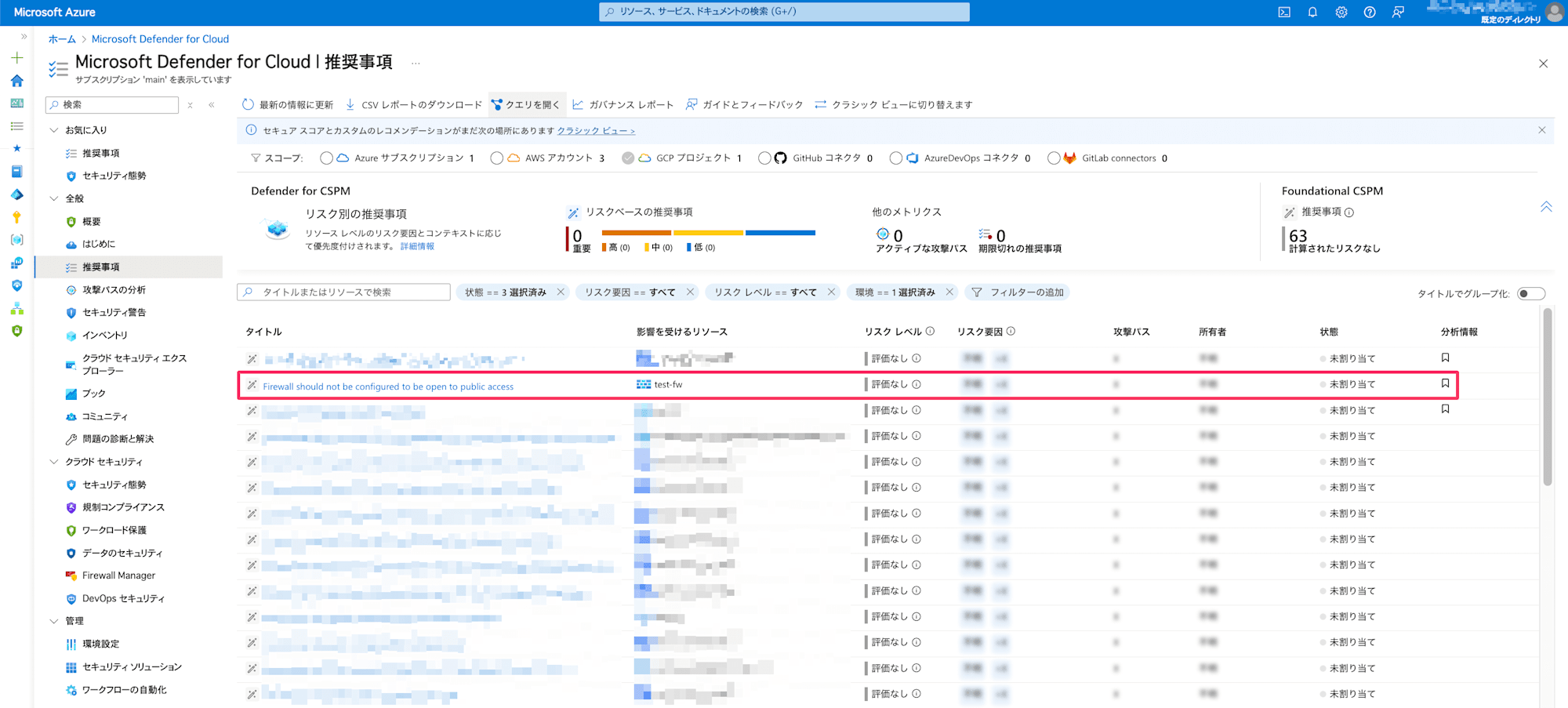Dismiss the classic view info banner
1568x708 pixels.
pos(1542,130)
